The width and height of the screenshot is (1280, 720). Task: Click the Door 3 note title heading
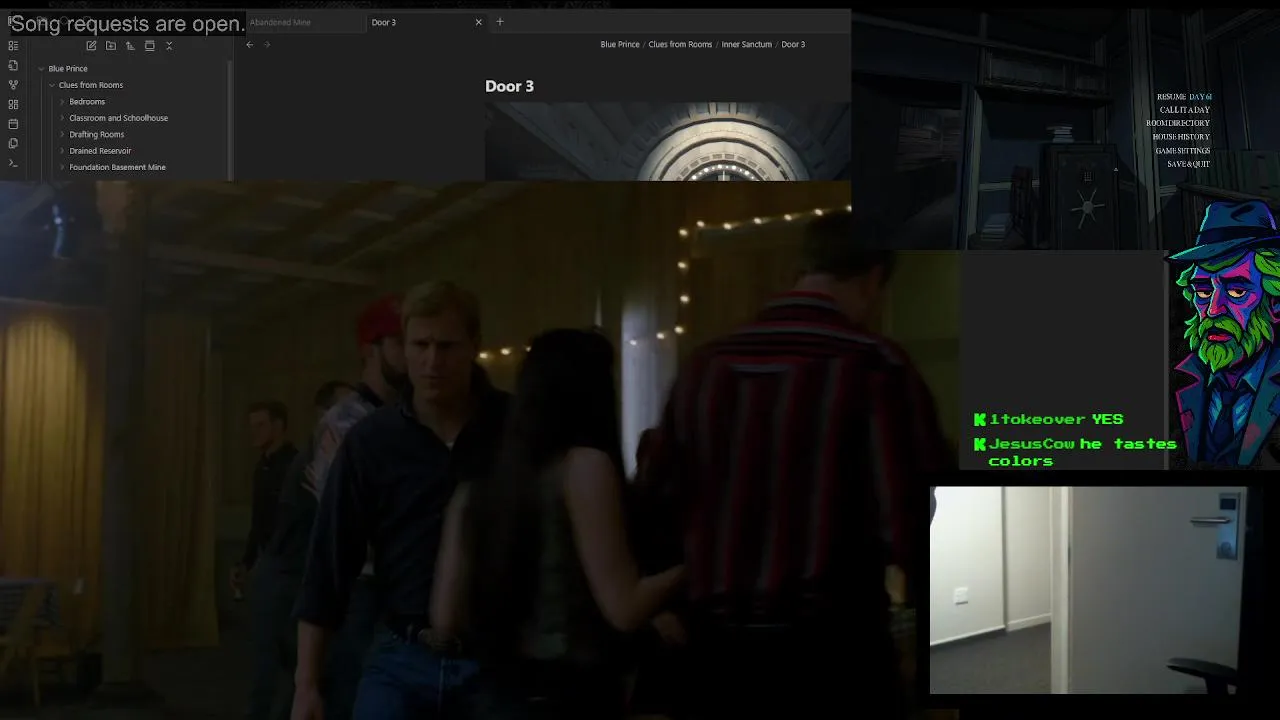tap(510, 86)
